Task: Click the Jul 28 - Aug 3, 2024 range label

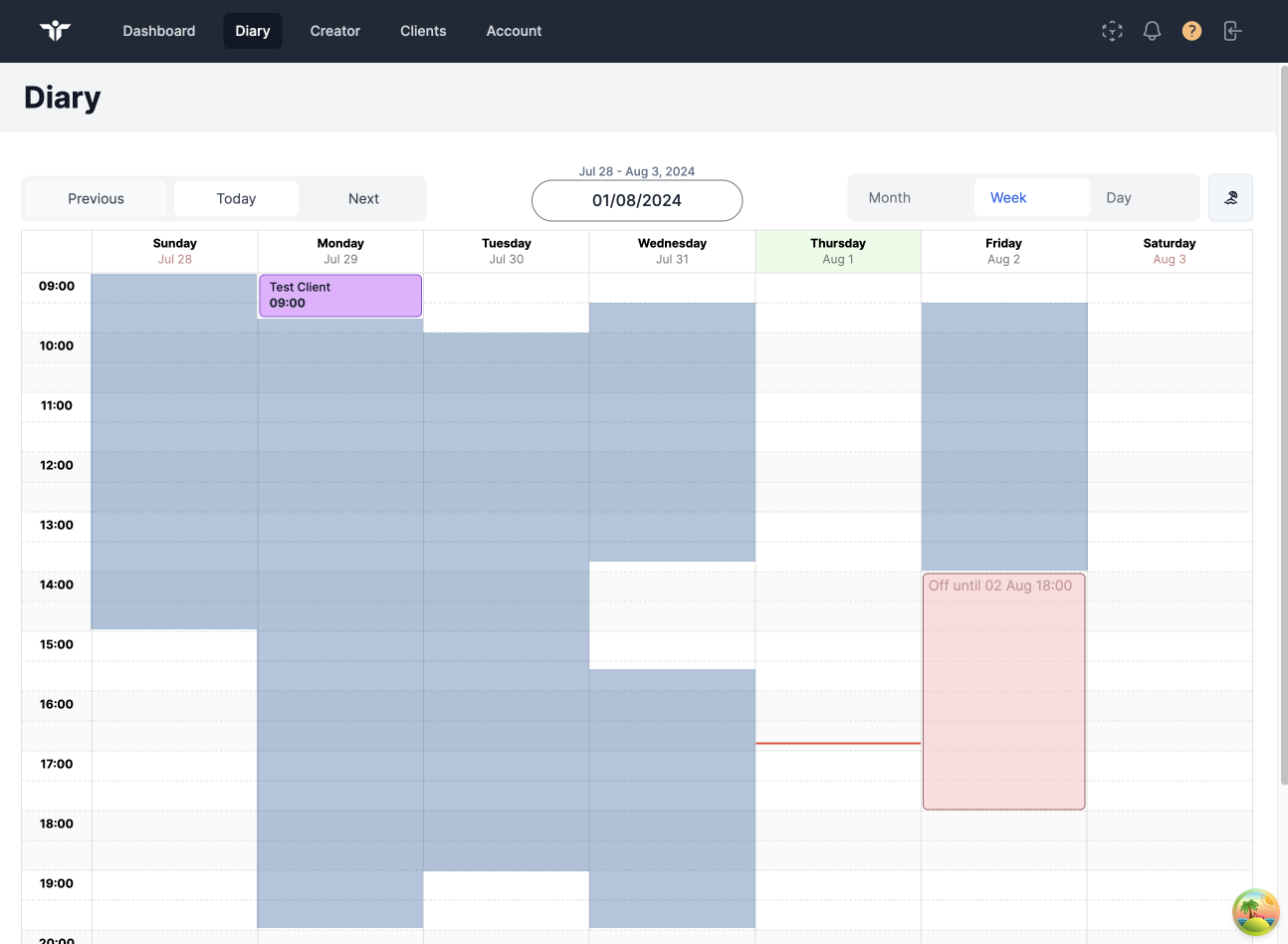Action: tap(637, 171)
